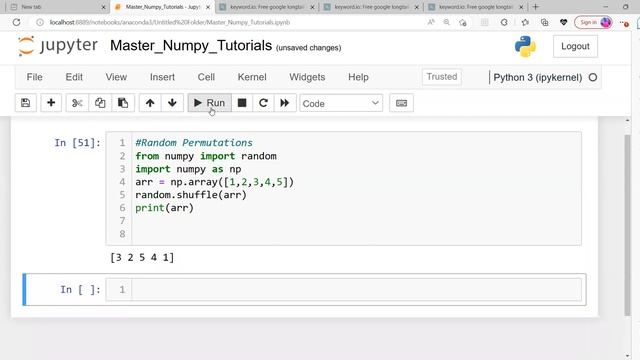Open browser zoom magnifier icon
The height and width of the screenshot is (360, 640).
tap(447, 22)
